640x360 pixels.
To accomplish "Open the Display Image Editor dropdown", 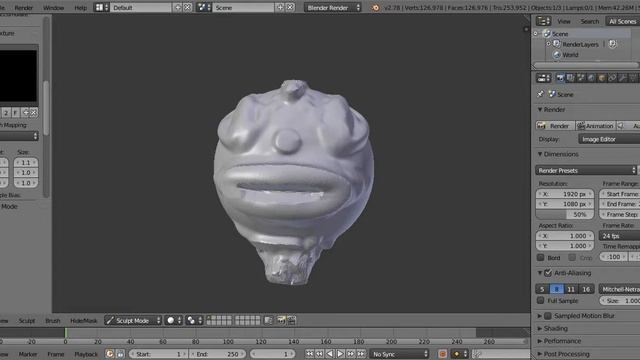I will [609, 139].
